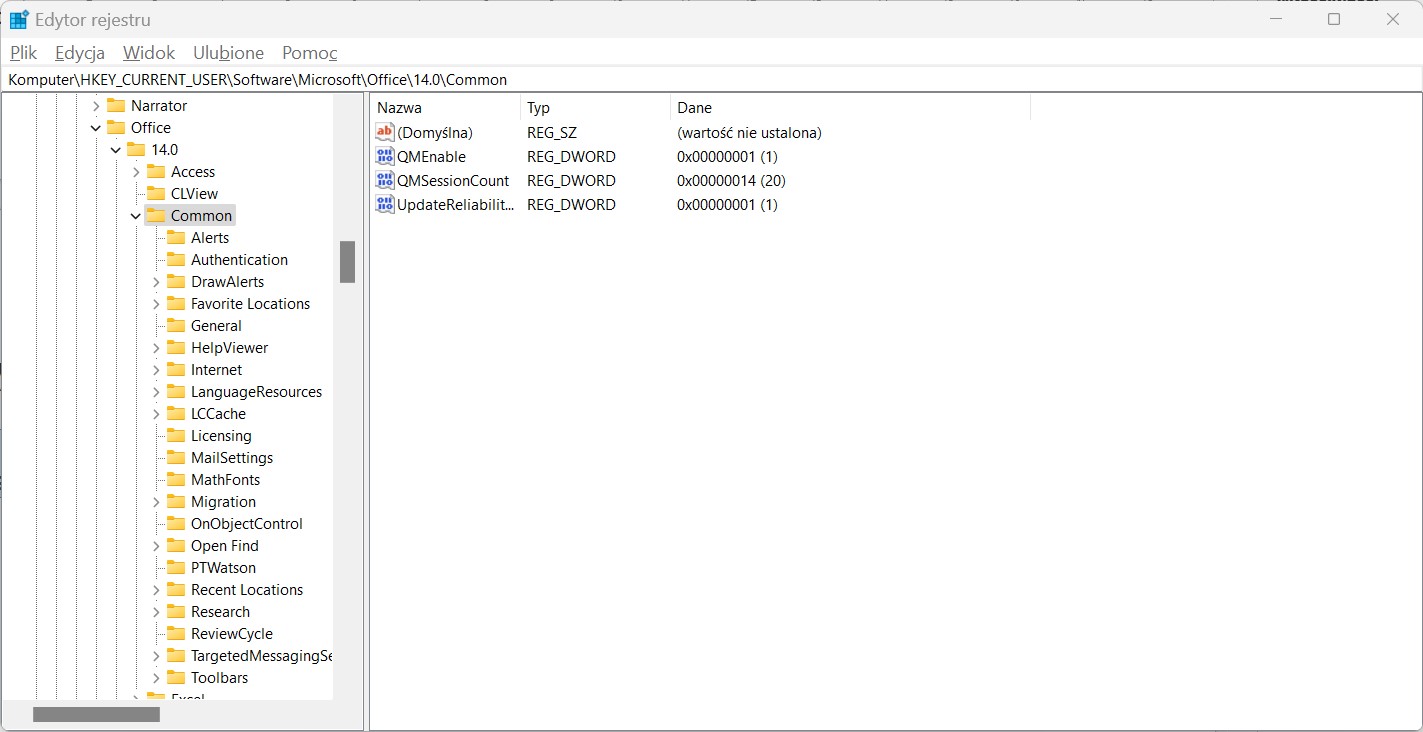Expand the Recent Locations key
The height and width of the screenshot is (732, 1423).
click(x=156, y=590)
